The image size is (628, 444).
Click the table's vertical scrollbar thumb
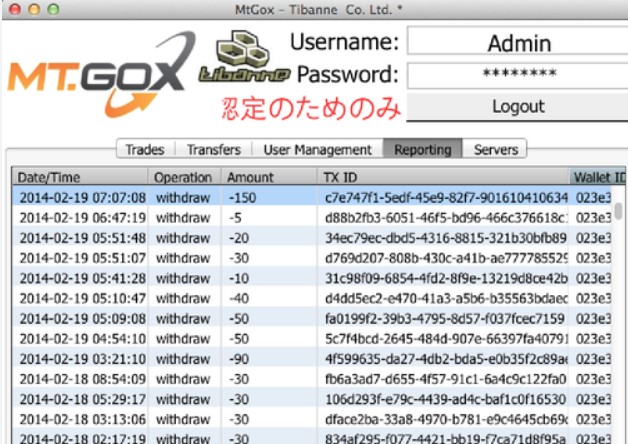(619, 211)
